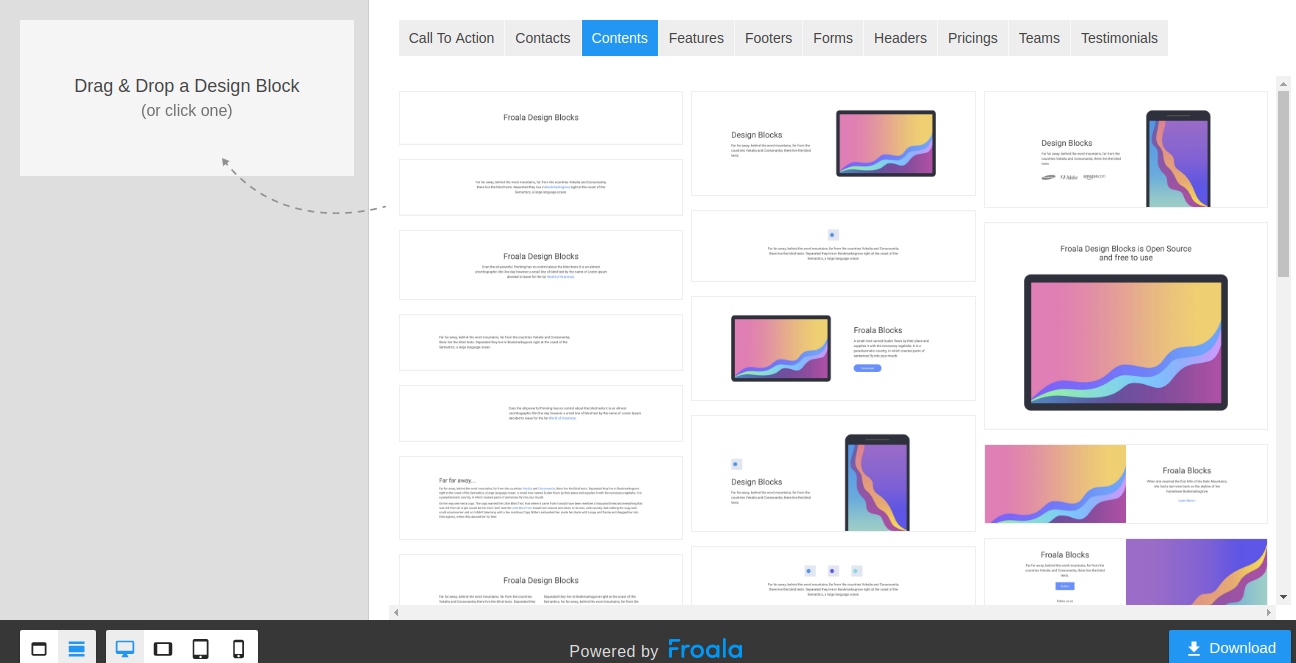Screen dimensions: 1296x663
Task: Switch to the Testimonials tab
Action: coord(1119,37)
